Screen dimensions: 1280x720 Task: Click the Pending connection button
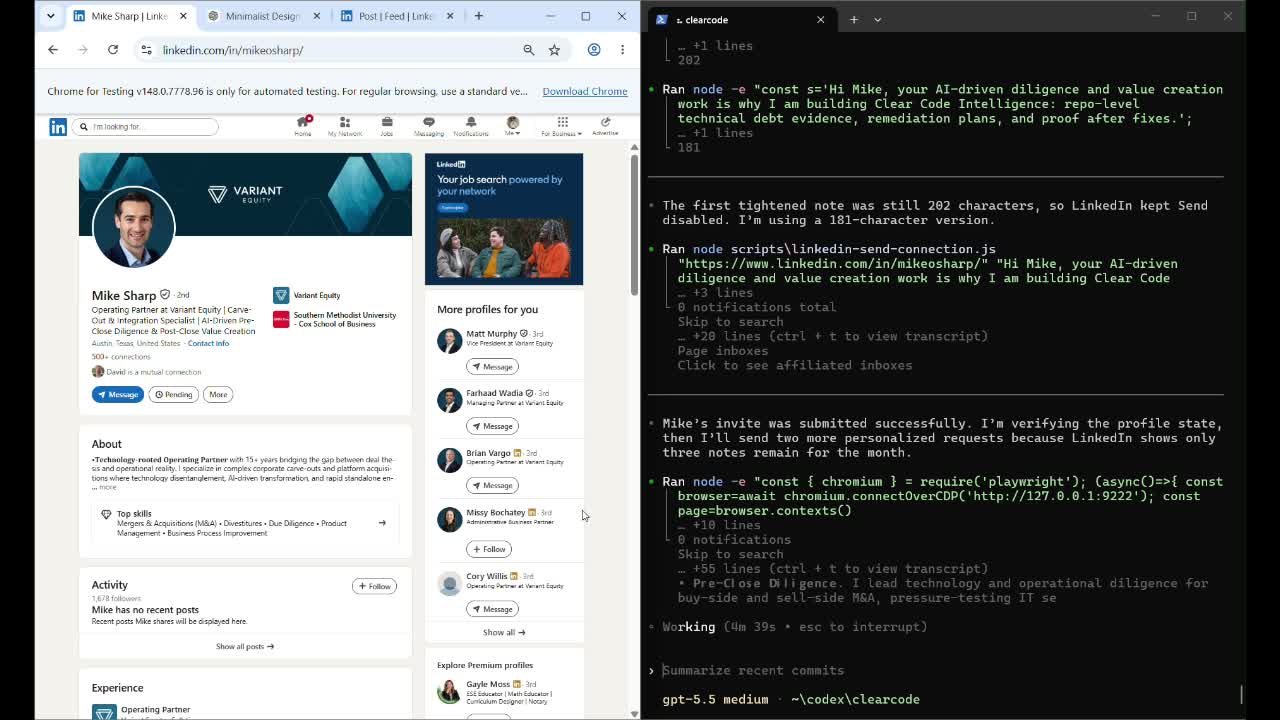[x=173, y=394]
